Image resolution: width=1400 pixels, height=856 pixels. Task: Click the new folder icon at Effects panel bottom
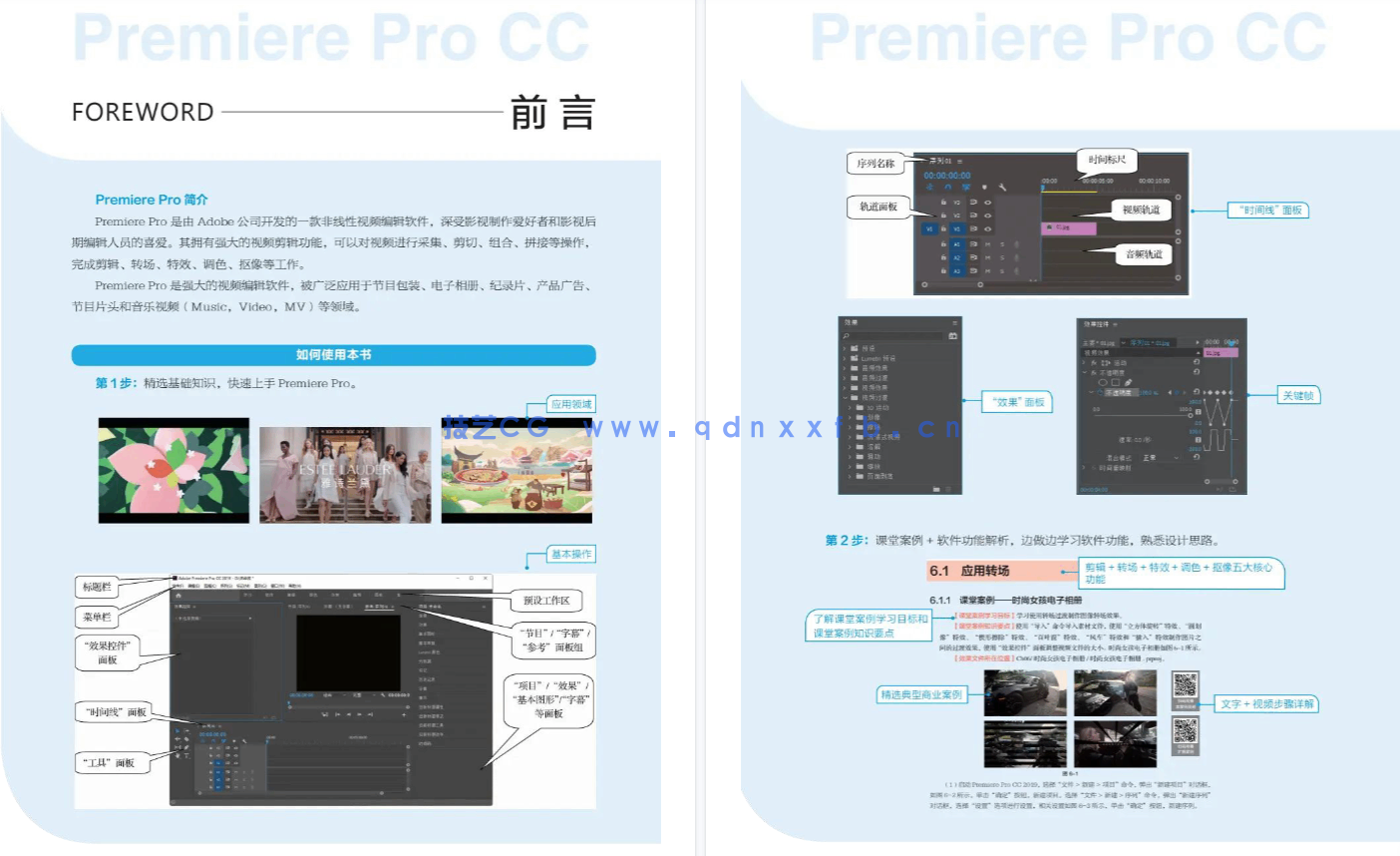pos(936,489)
